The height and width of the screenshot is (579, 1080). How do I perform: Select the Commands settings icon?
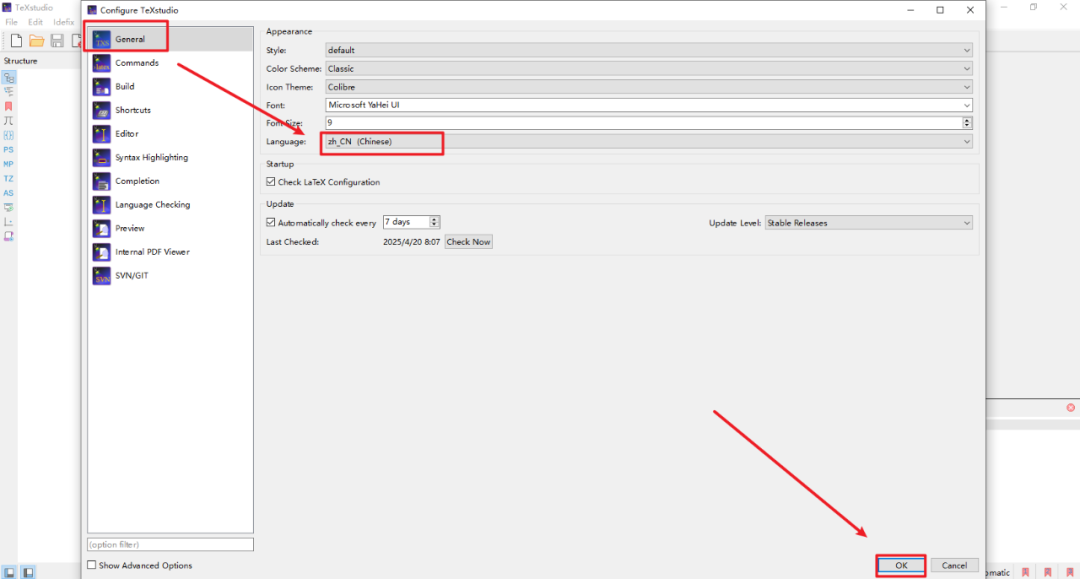click(102, 63)
